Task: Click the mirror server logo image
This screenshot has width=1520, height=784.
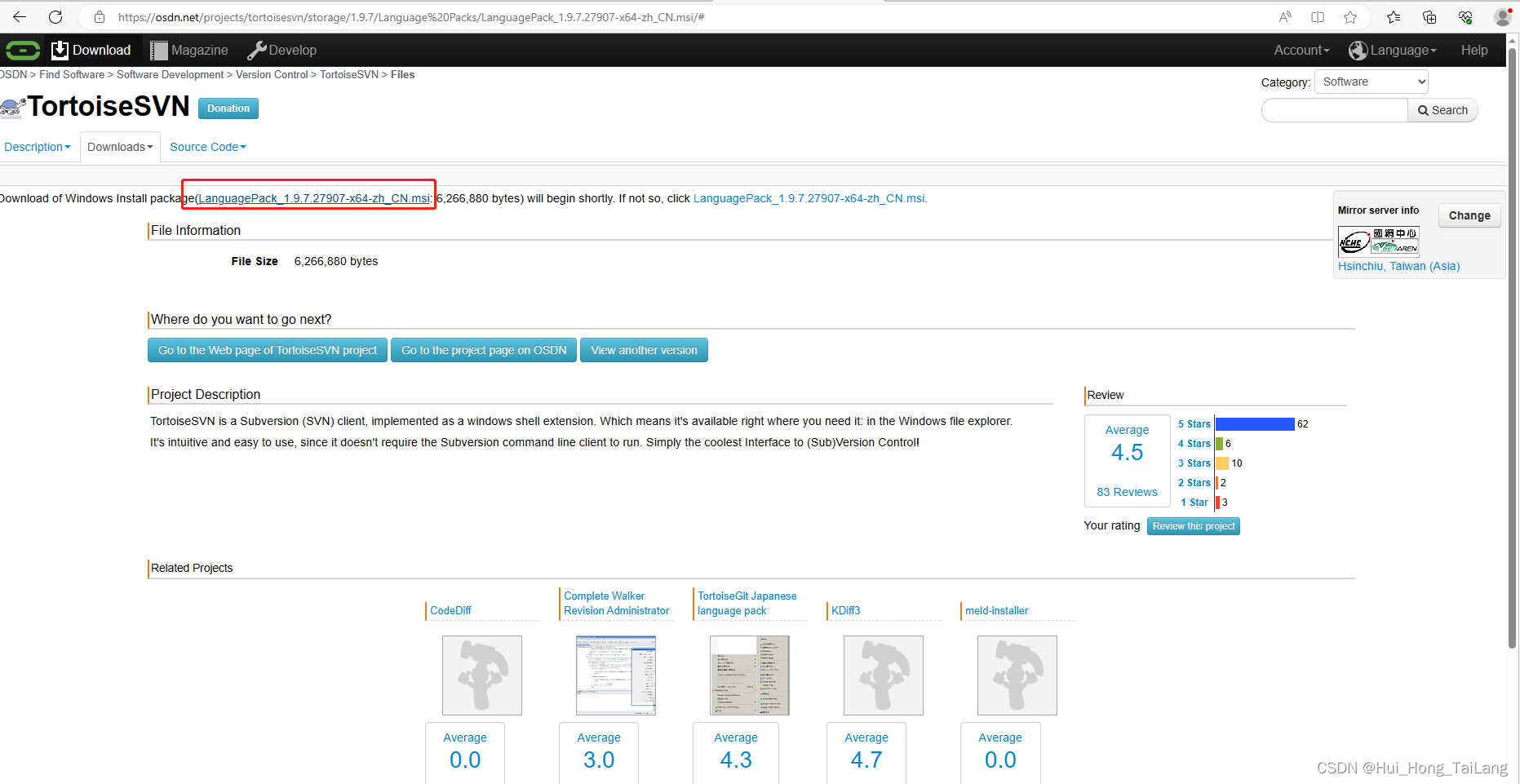Action: pyautogui.click(x=1379, y=242)
